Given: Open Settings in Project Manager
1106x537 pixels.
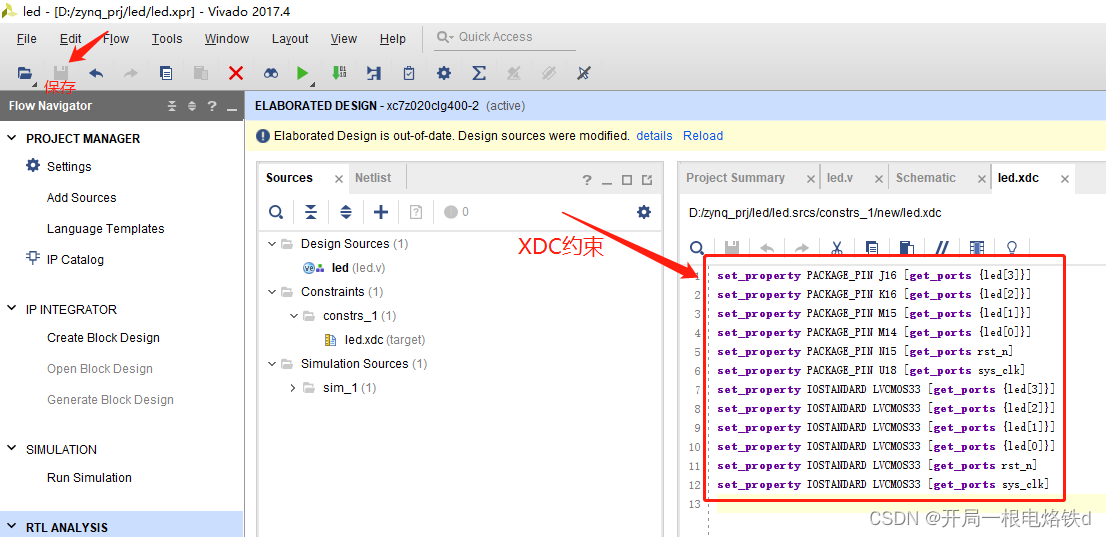Looking at the screenshot, I should (69, 167).
